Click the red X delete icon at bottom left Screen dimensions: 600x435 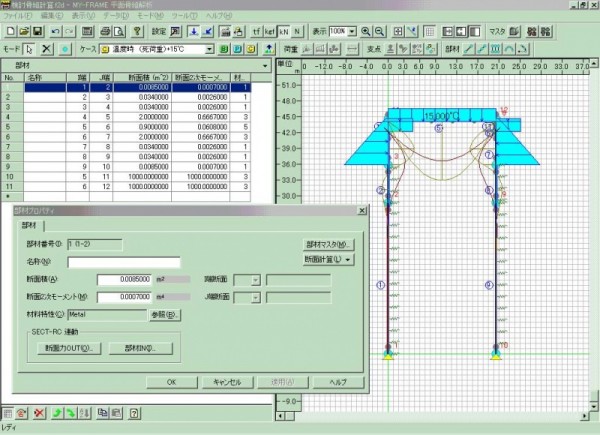pos(38,412)
